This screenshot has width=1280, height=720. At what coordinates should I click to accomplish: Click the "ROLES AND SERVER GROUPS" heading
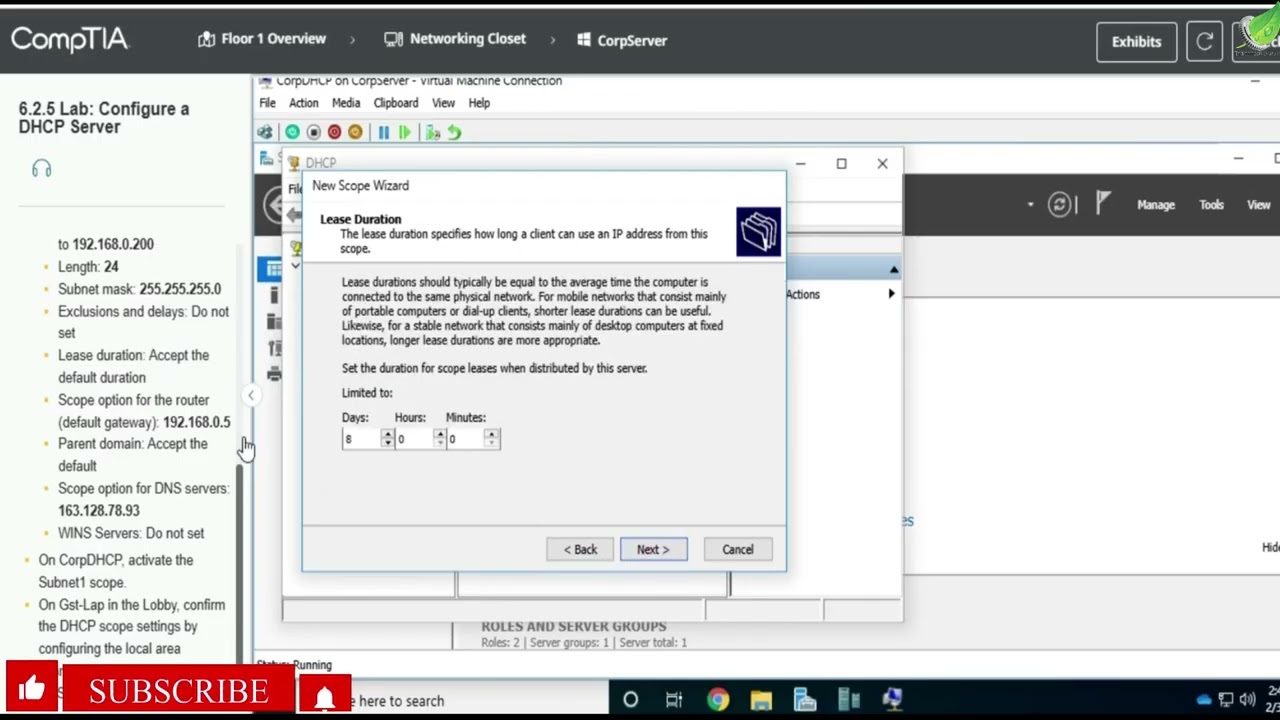point(574,626)
